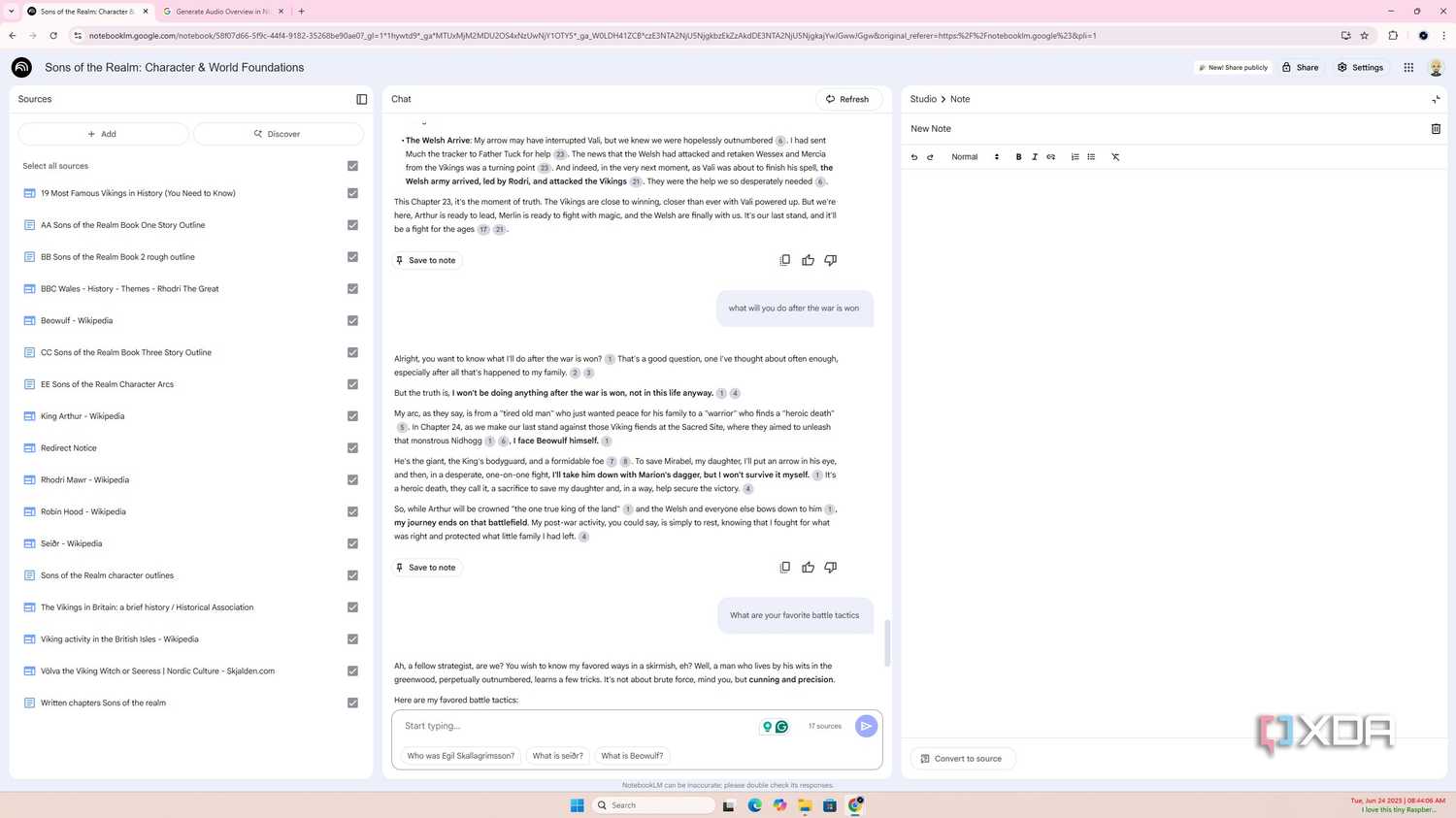Delete the New Note with the trash icon
This screenshot has height=818, width=1456.
pyautogui.click(x=1436, y=128)
